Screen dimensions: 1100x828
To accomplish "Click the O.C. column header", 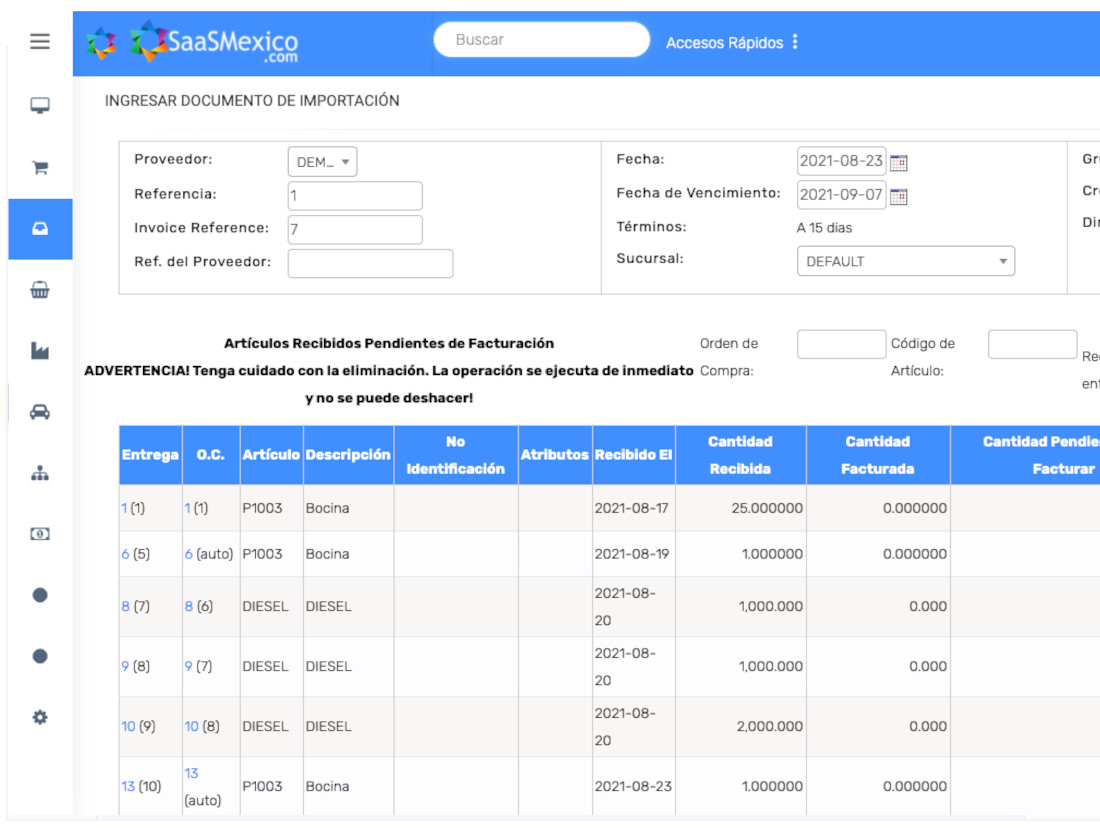I will click(210, 455).
